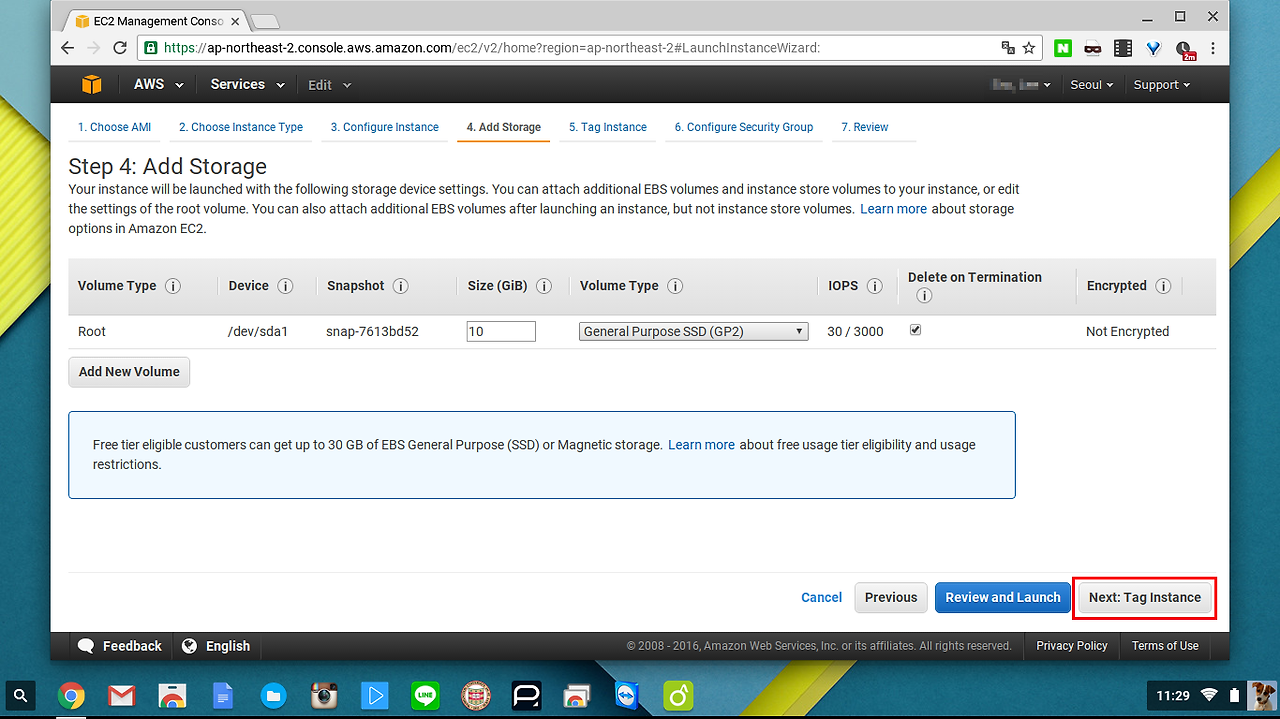This screenshot has width=1280, height=719.
Task: Click the Cancel link
Action: click(x=821, y=598)
